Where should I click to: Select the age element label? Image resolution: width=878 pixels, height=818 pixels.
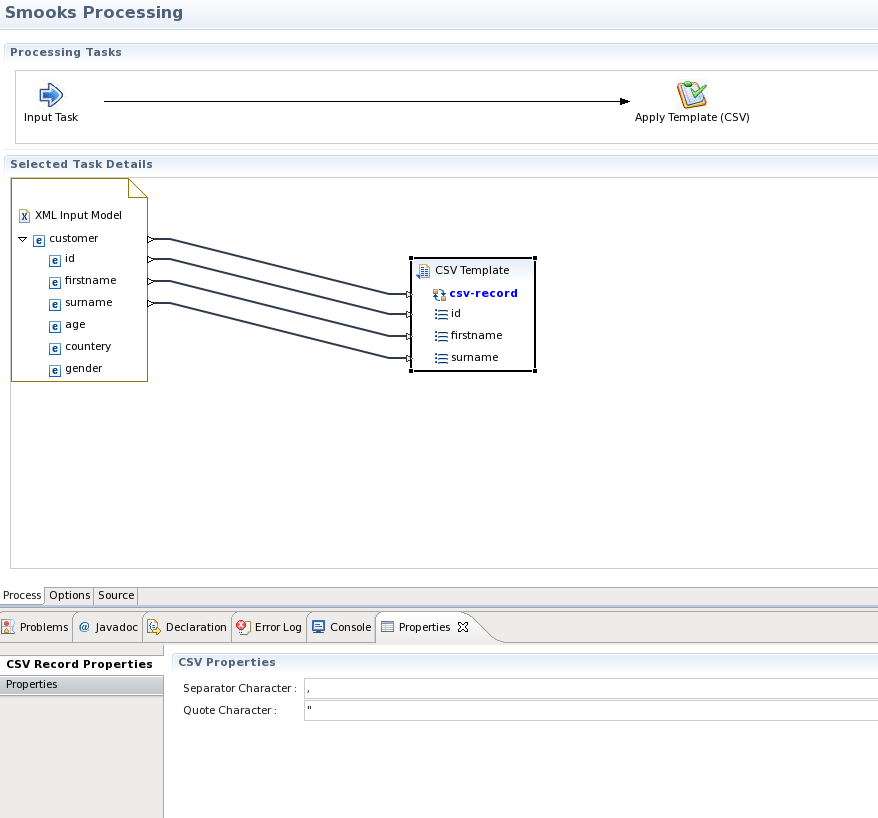tap(75, 325)
